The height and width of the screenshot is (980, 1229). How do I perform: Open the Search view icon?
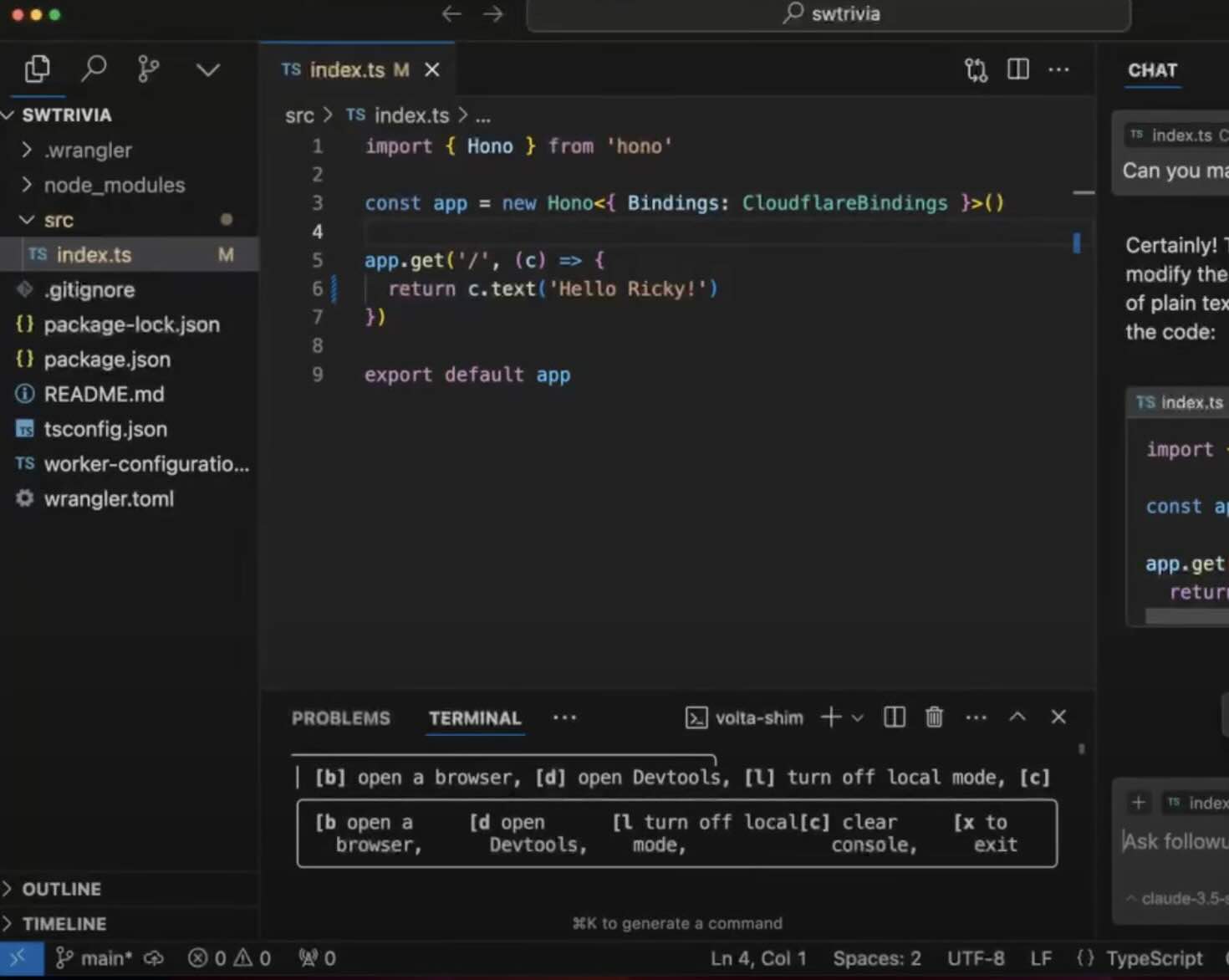pos(94,69)
